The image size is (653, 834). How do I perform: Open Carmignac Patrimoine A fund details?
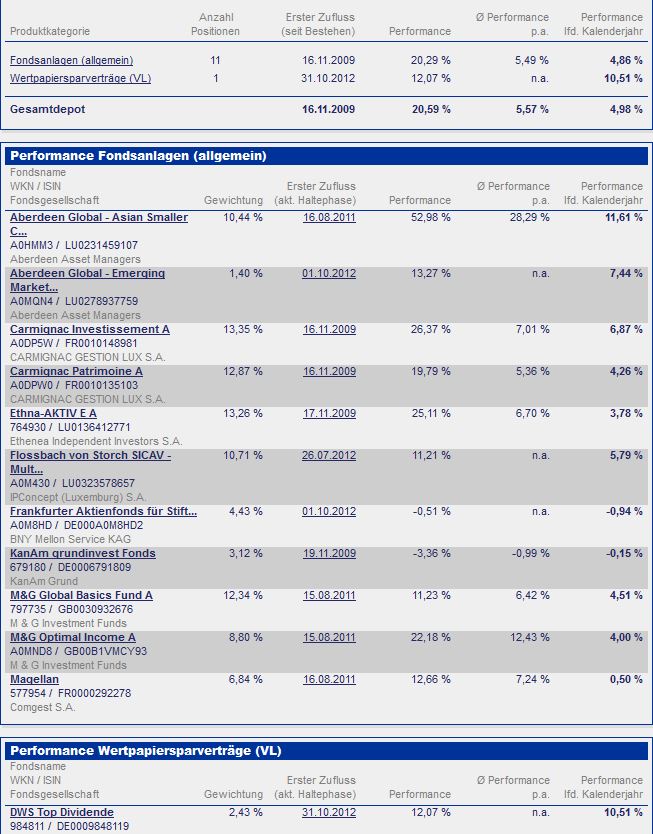tap(76, 371)
